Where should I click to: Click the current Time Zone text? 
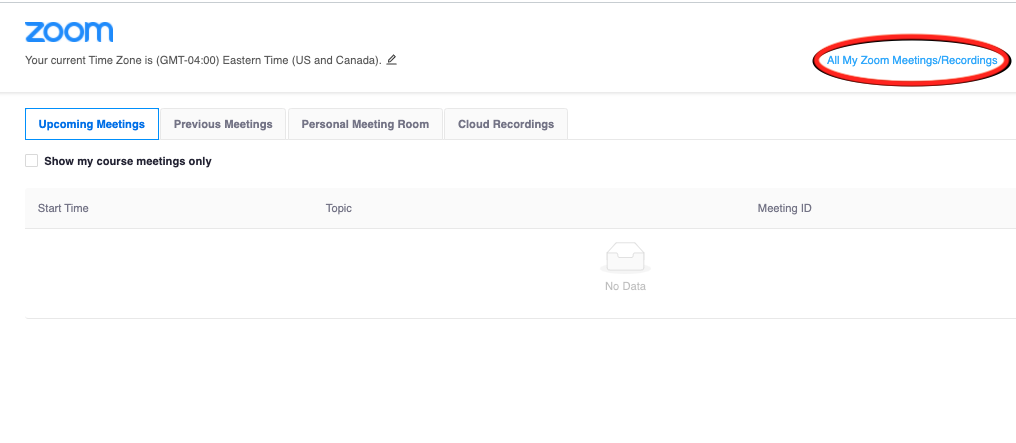coord(203,60)
